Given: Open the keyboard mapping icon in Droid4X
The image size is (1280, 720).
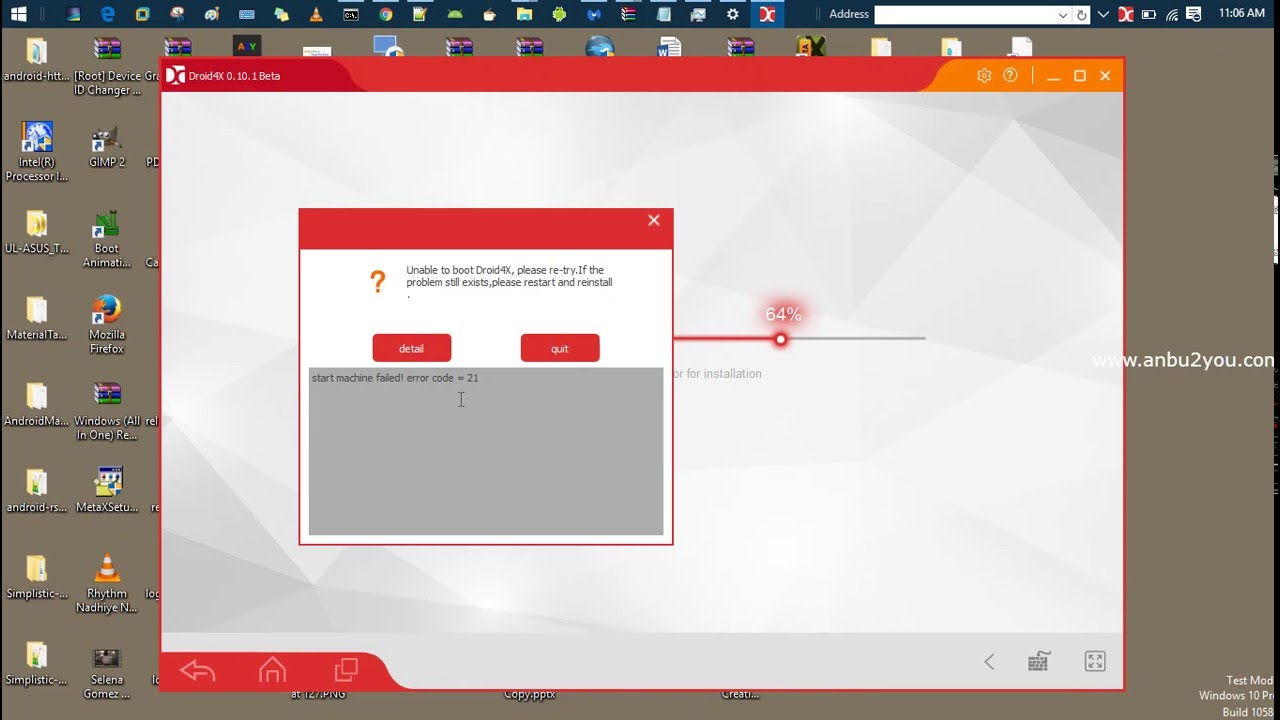Looking at the screenshot, I should [1039, 661].
